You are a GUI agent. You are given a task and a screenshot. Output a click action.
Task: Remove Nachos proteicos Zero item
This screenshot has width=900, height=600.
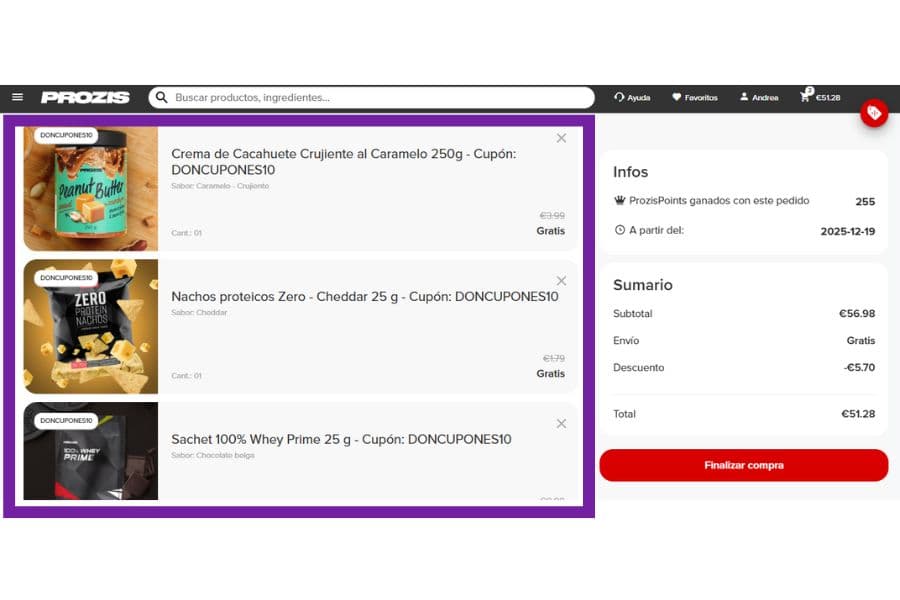(561, 281)
